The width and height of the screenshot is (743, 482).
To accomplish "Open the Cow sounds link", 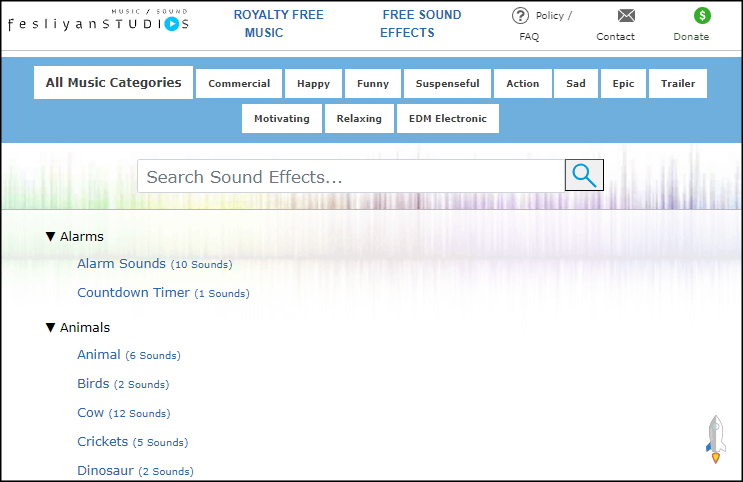I will coord(90,413).
